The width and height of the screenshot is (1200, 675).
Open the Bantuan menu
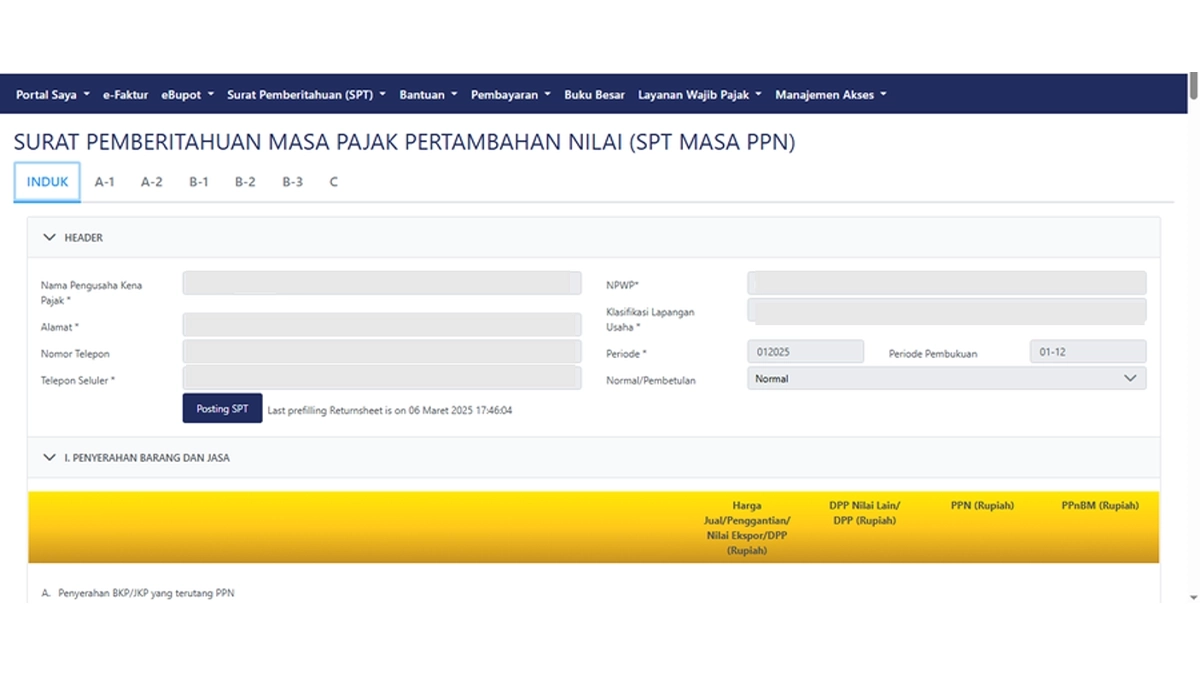(428, 95)
